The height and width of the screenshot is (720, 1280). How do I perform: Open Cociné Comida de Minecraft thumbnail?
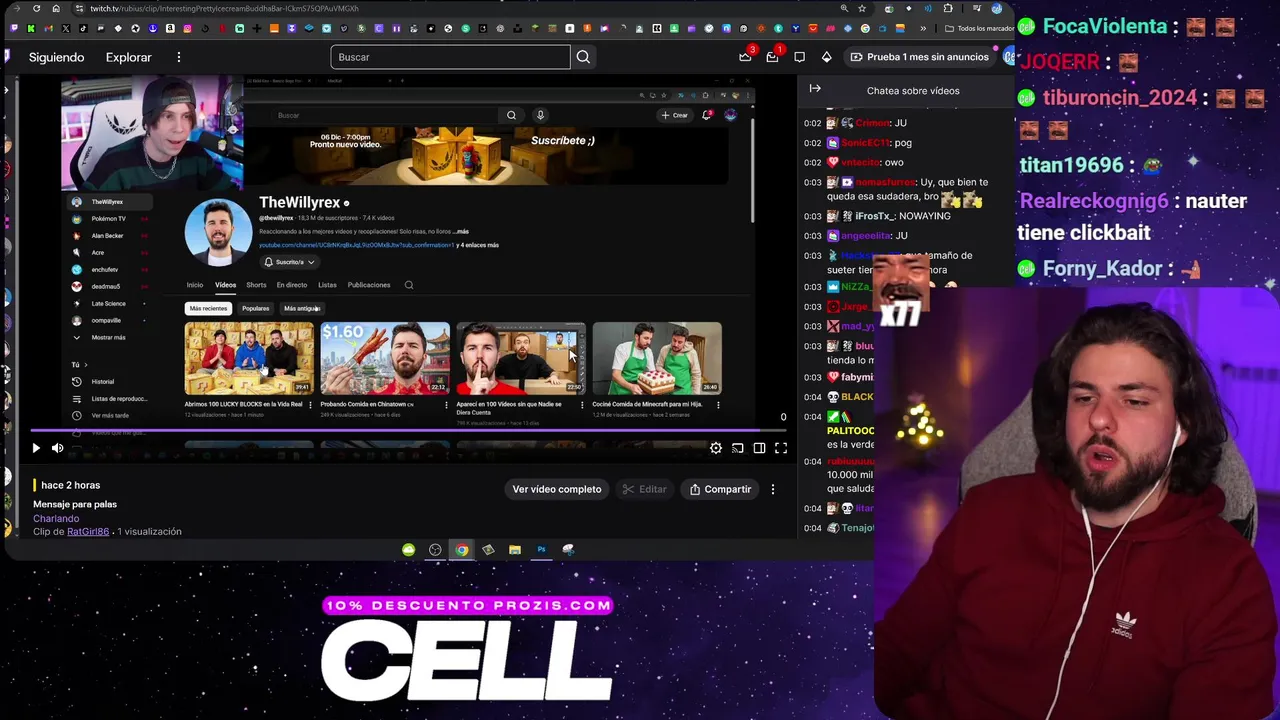[657, 358]
